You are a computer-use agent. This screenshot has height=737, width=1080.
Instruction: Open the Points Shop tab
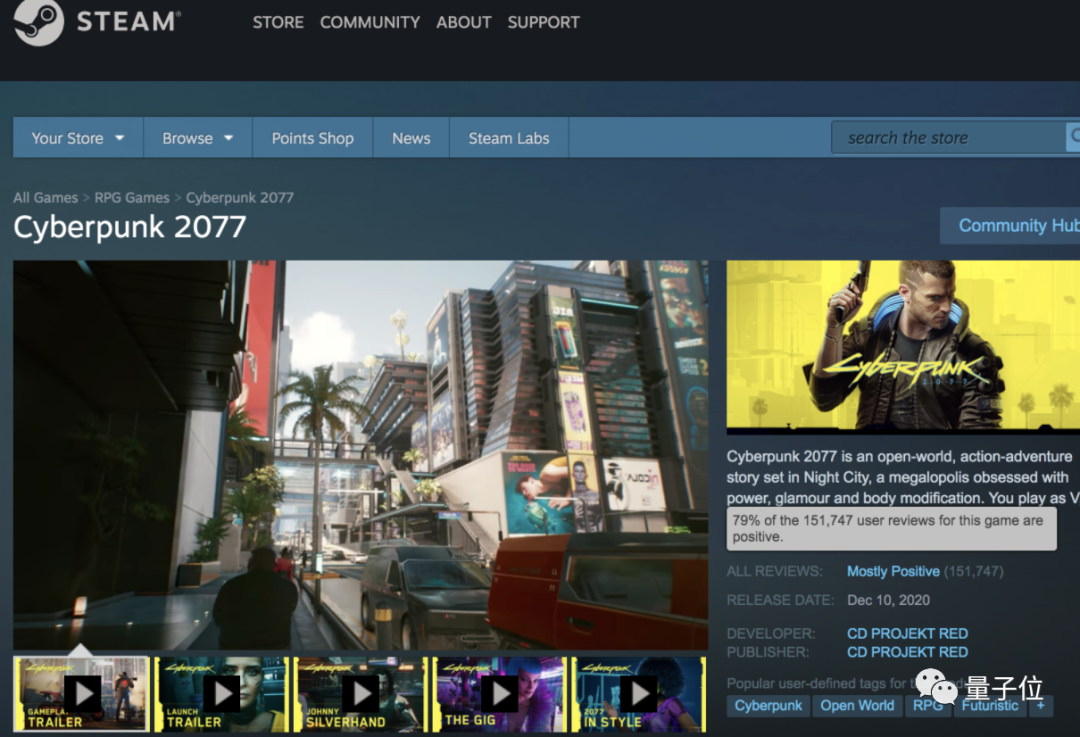pos(313,138)
